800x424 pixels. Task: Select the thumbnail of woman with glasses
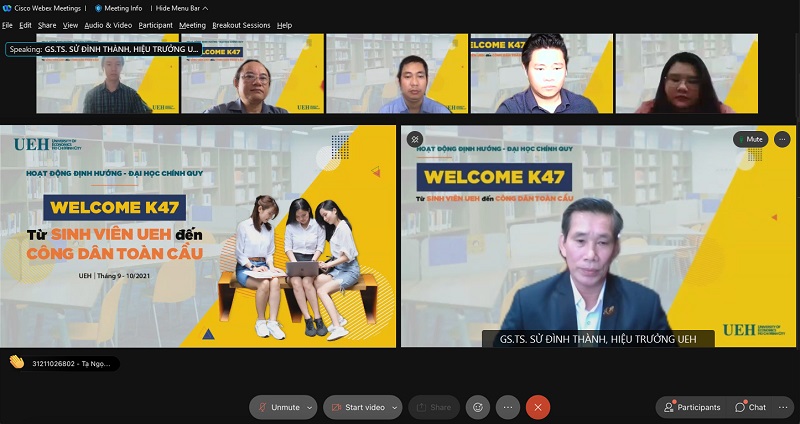(687, 73)
